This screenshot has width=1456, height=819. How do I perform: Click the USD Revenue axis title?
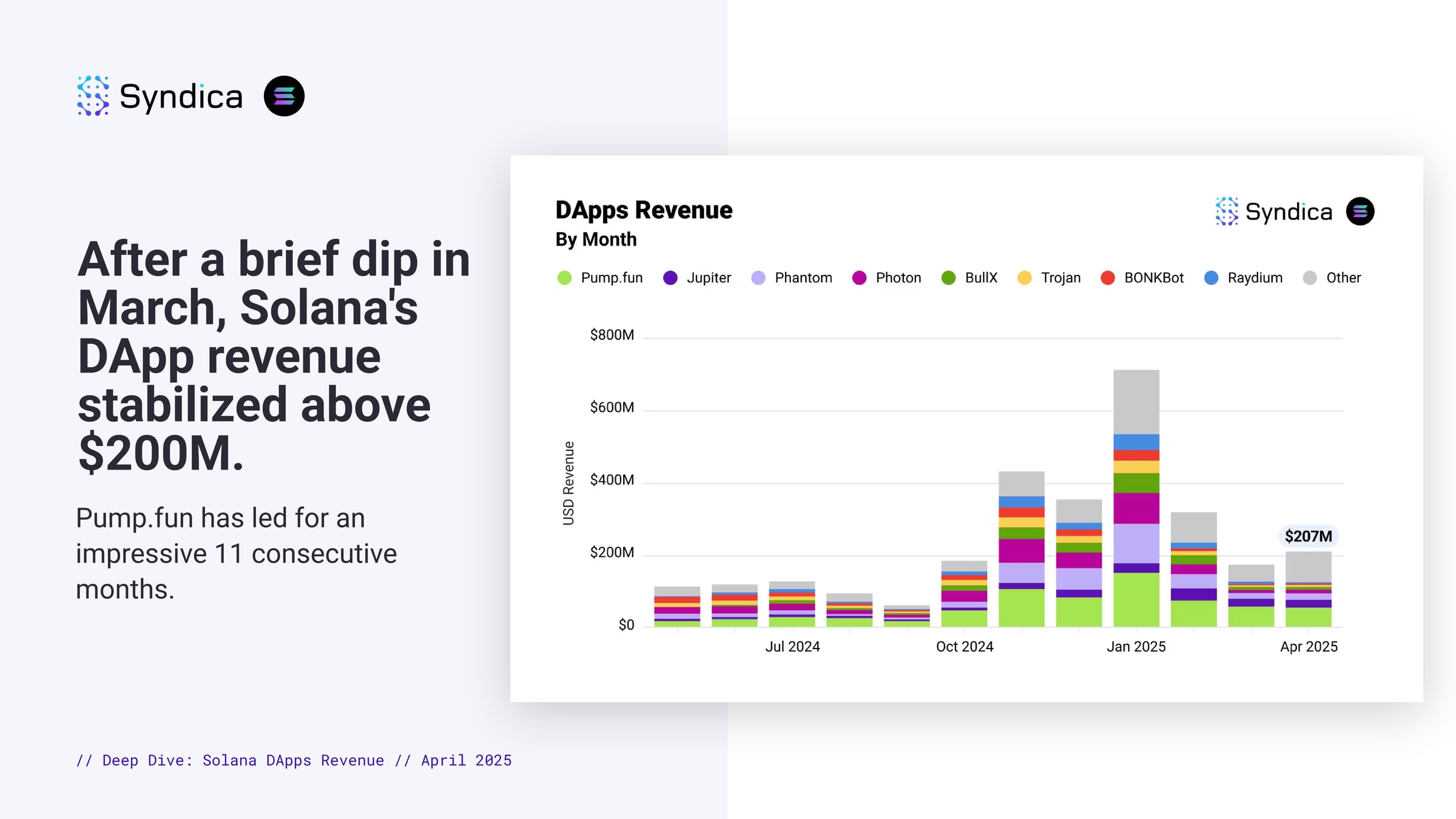568,484
